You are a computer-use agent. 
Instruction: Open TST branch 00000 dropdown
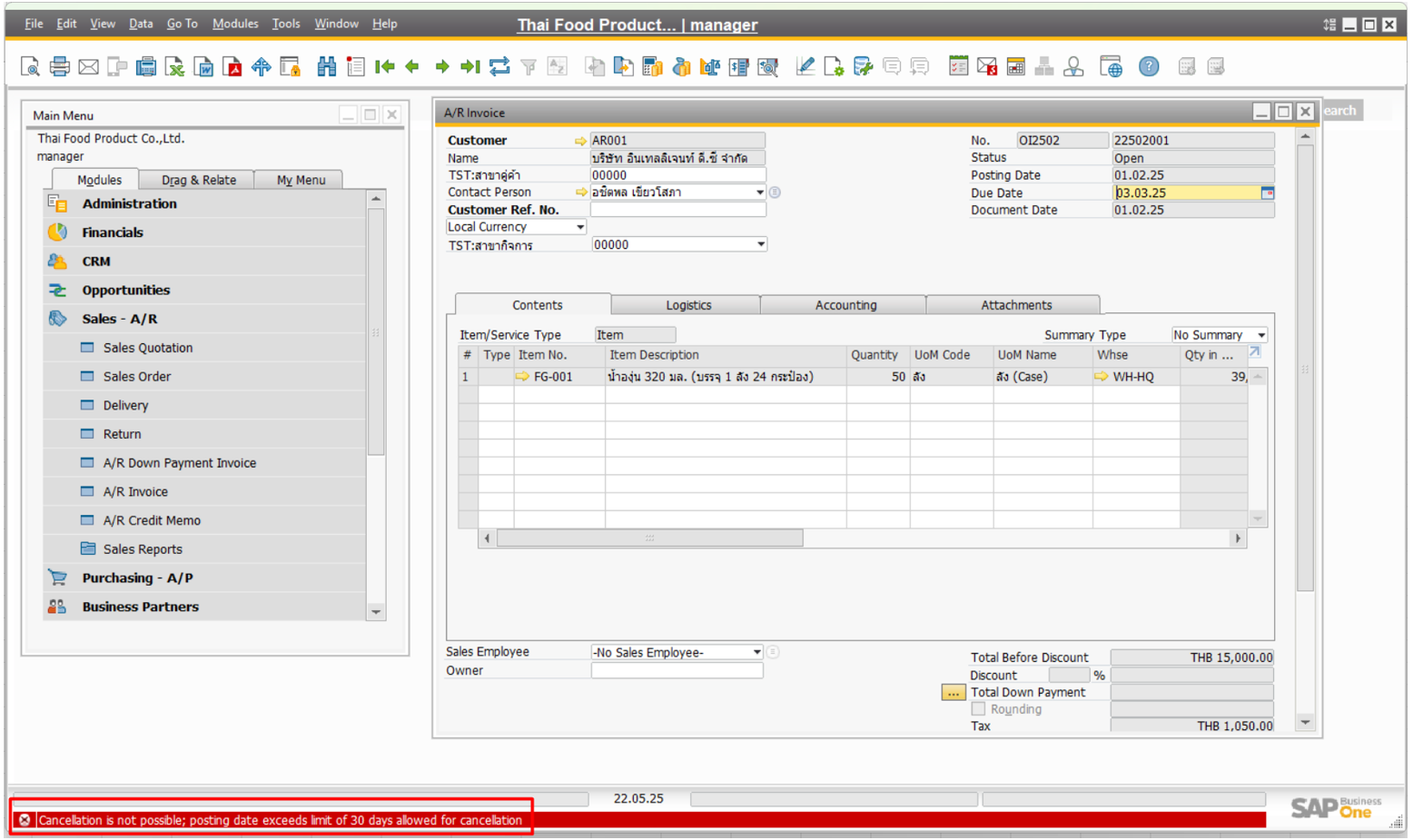(x=760, y=244)
